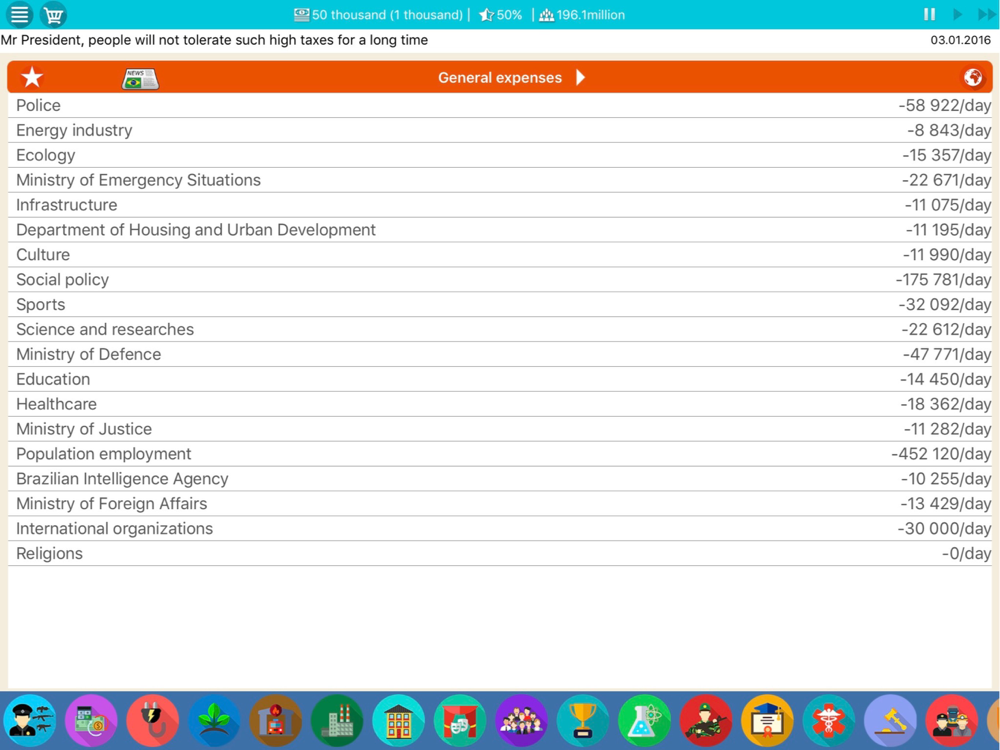Click the money balance indicator in top bar
1000x750 pixels.
click(379, 15)
